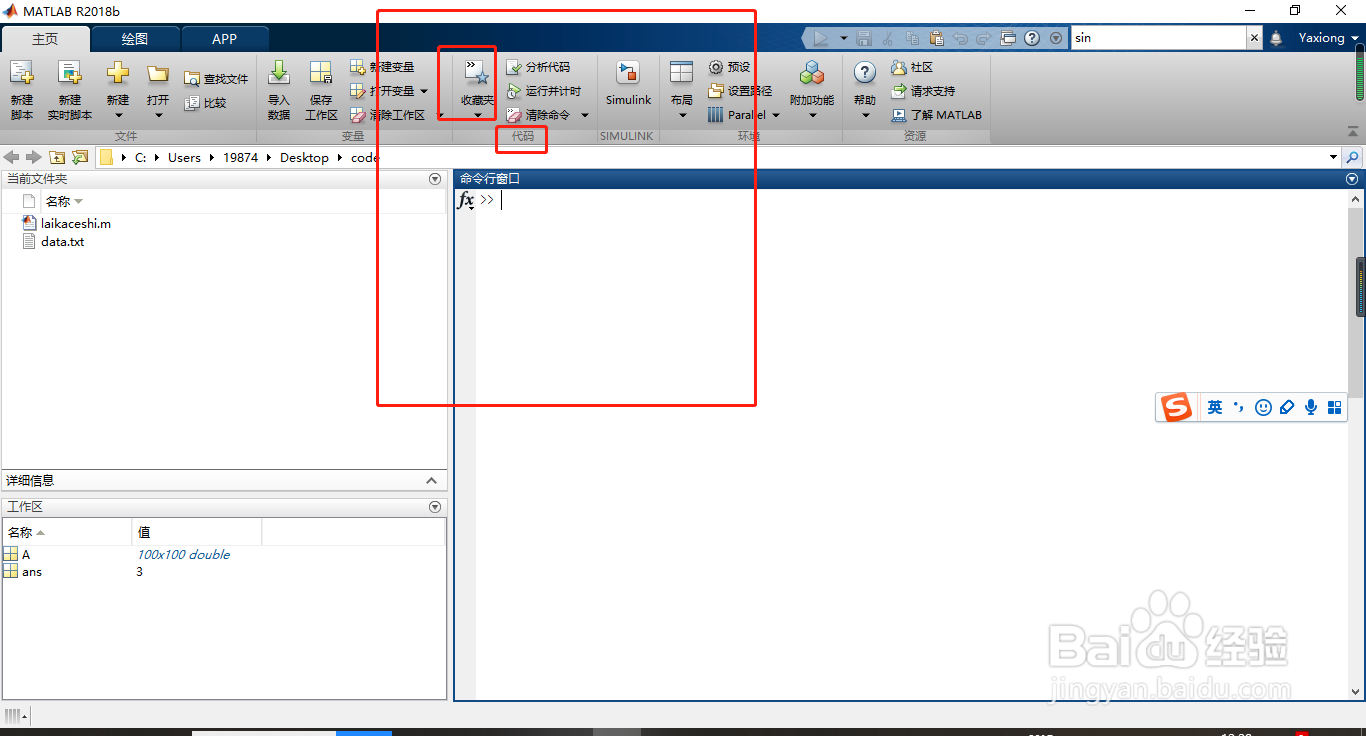Viewport: 1366px width, 736px height.
Task: Click the folder search magnifier icon
Action: point(1353,157)
